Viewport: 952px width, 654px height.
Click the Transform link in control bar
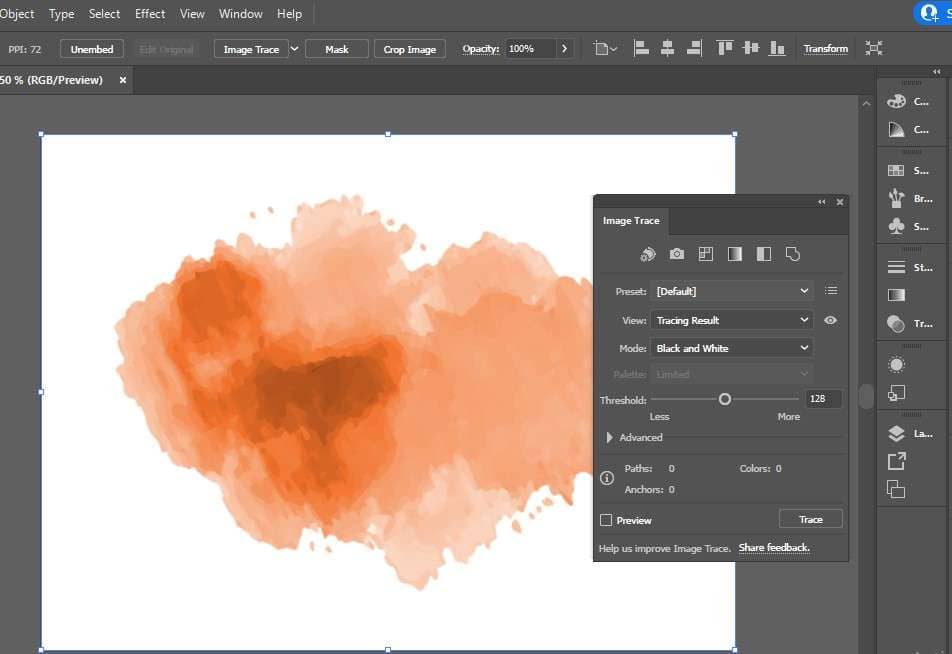pyautogui.click(x=826, y=49)
